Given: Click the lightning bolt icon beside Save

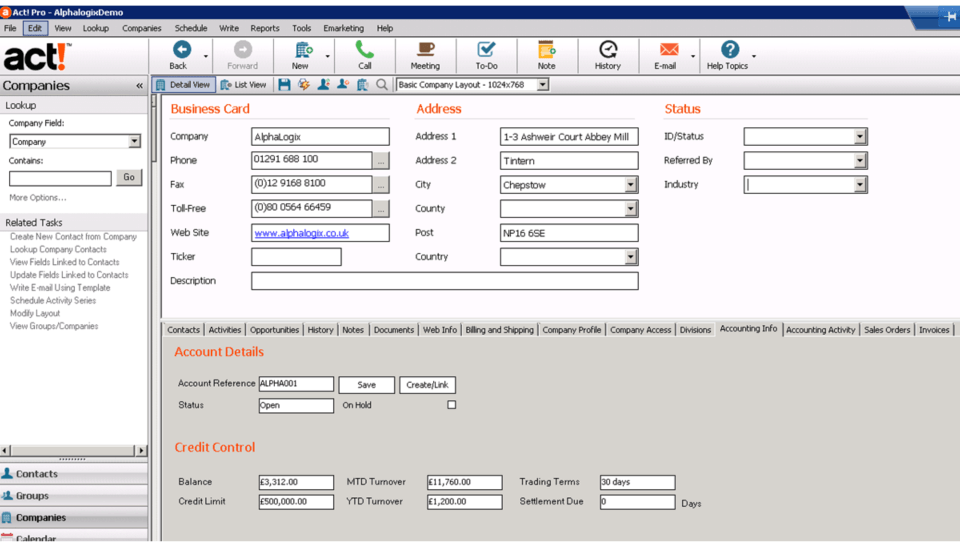Looking at the screenshot, I should click(x=304, y=85).
